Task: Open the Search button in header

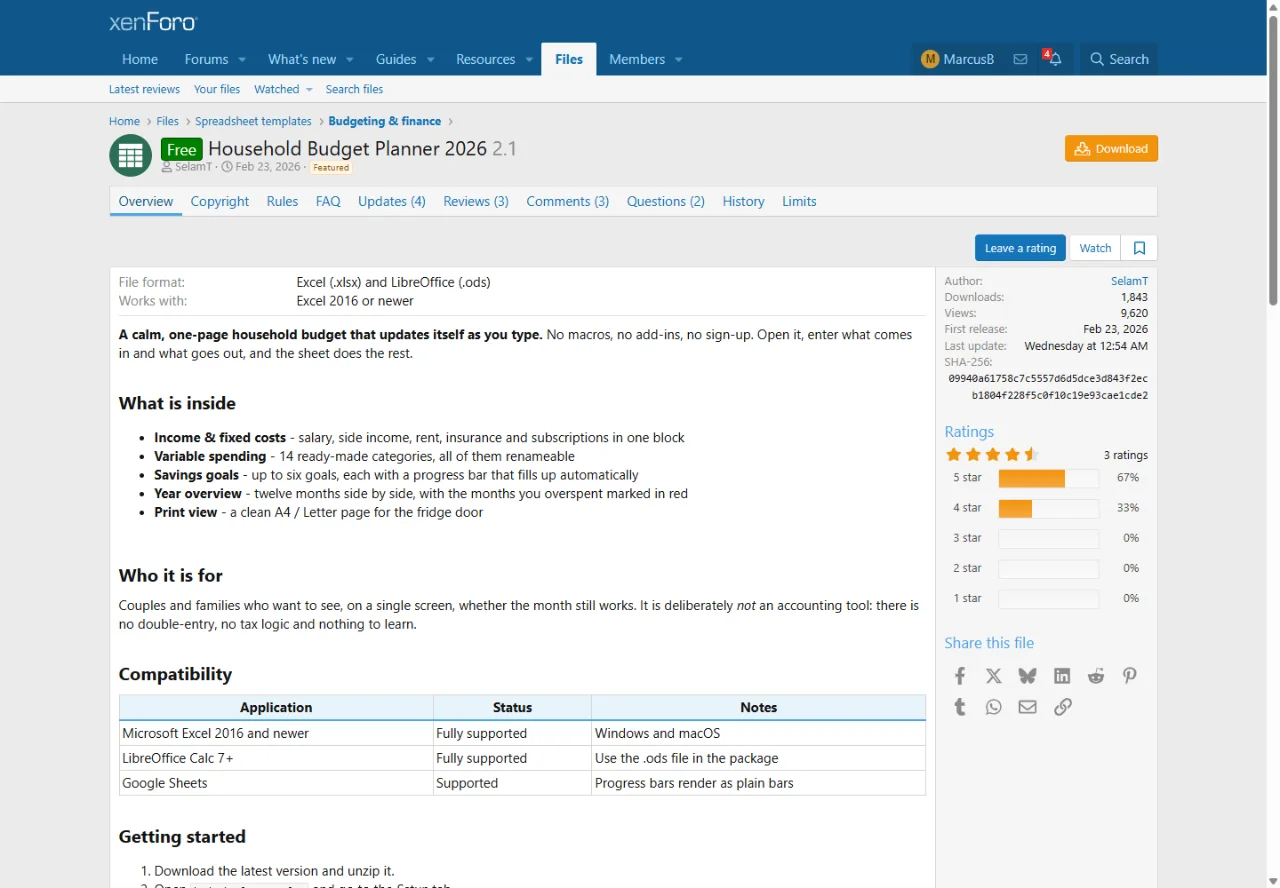Action: click(x=1119, y=59)
